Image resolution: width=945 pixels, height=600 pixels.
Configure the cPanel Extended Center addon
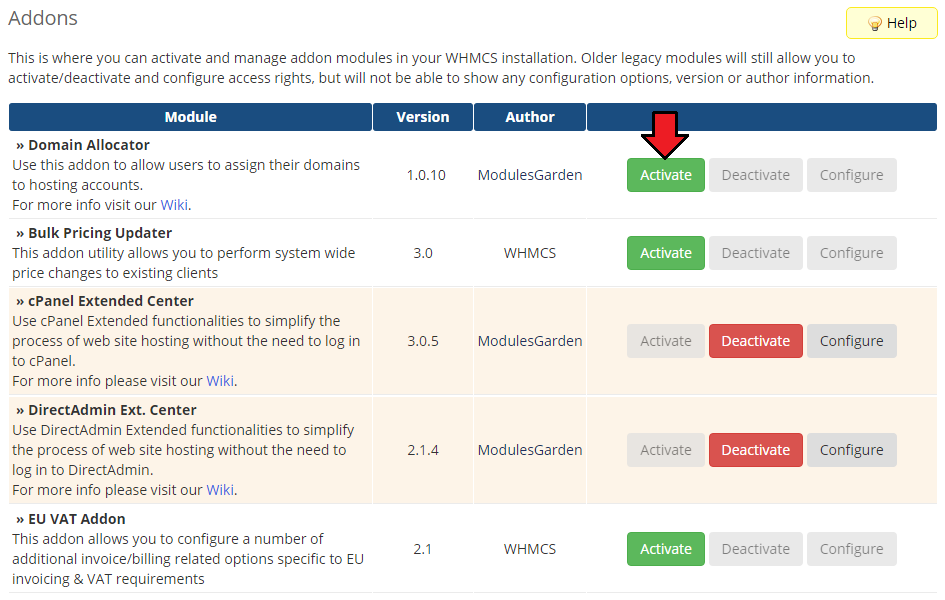click(x=851, y=341)
